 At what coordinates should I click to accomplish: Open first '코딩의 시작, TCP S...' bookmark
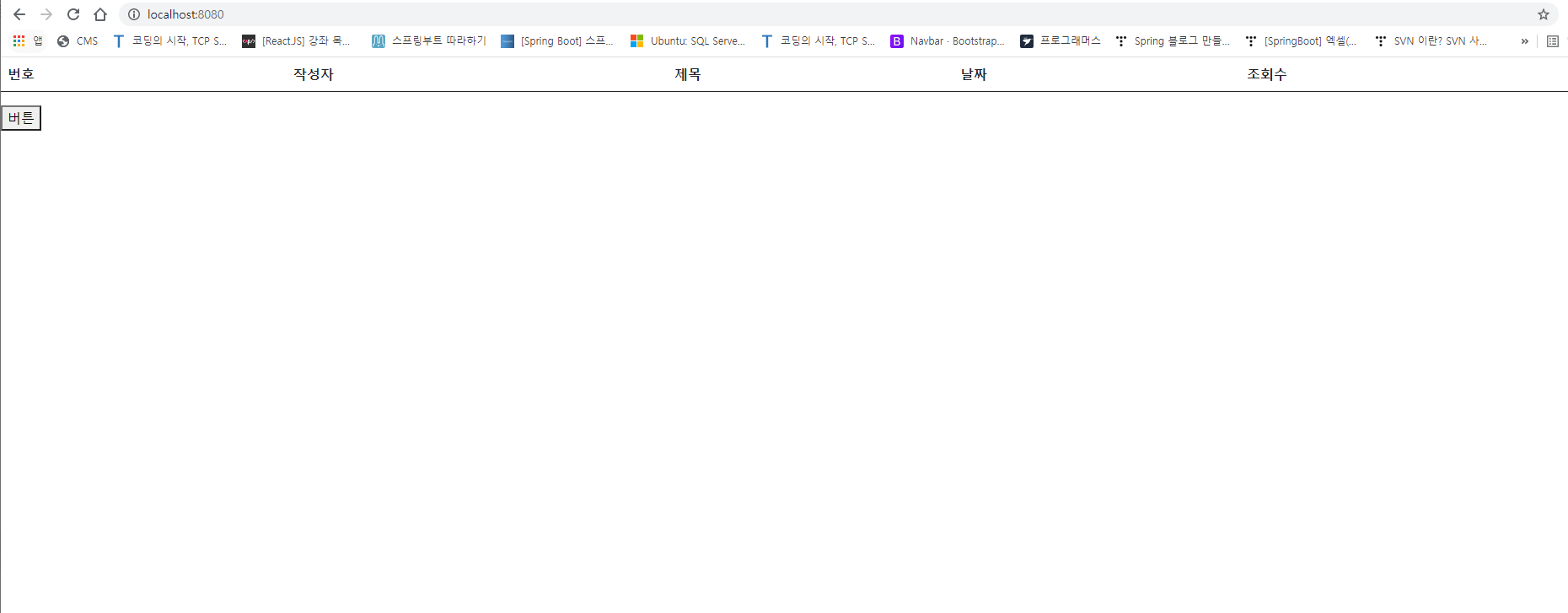[x=169, y=40]
